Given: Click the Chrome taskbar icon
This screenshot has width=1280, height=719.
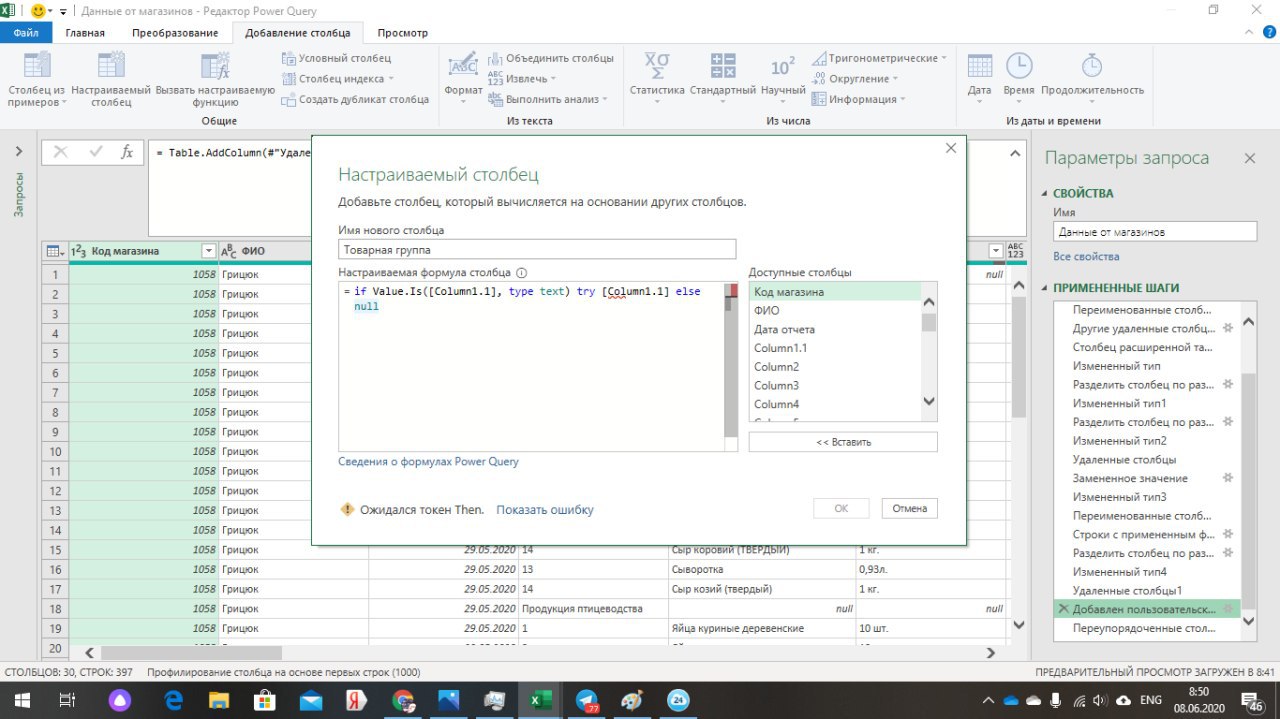Looking at the screenshot, I should (402, 700).
